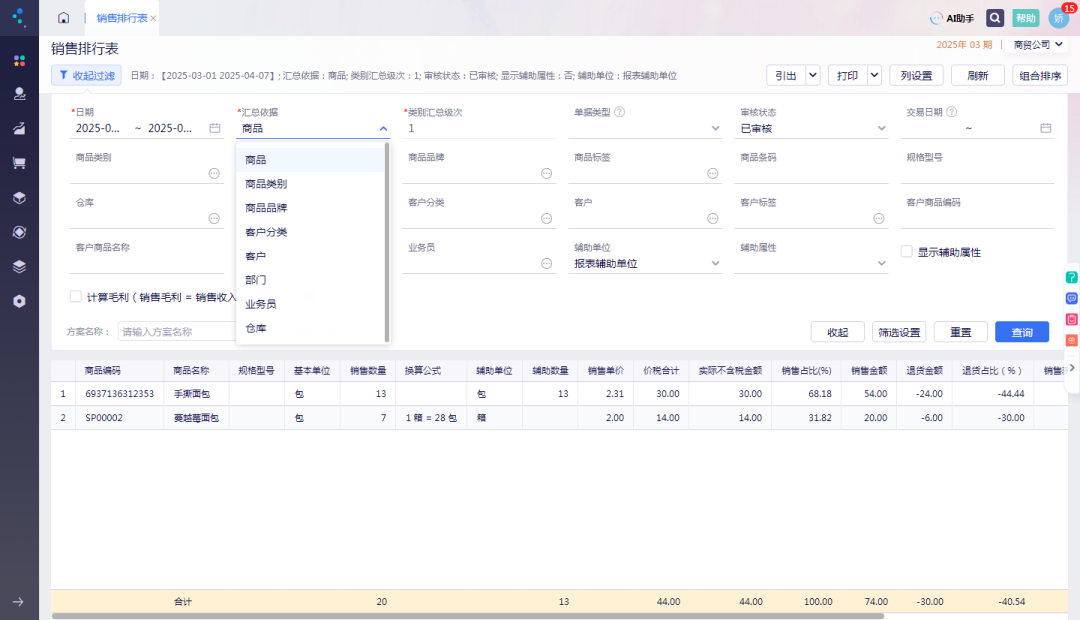Viewport: 1080px width, 620px height.
Task: Click the 引出 export button
Action: click(x=786, y=75)
